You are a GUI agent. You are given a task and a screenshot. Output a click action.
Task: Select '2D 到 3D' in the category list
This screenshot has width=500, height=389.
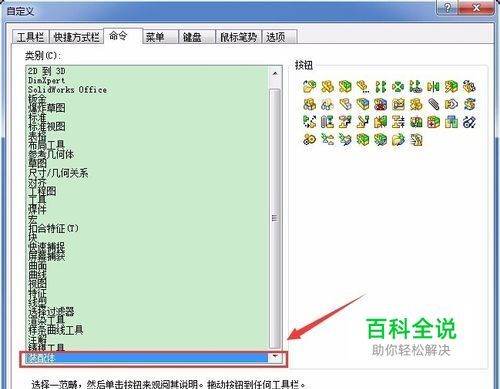[47, 71]
